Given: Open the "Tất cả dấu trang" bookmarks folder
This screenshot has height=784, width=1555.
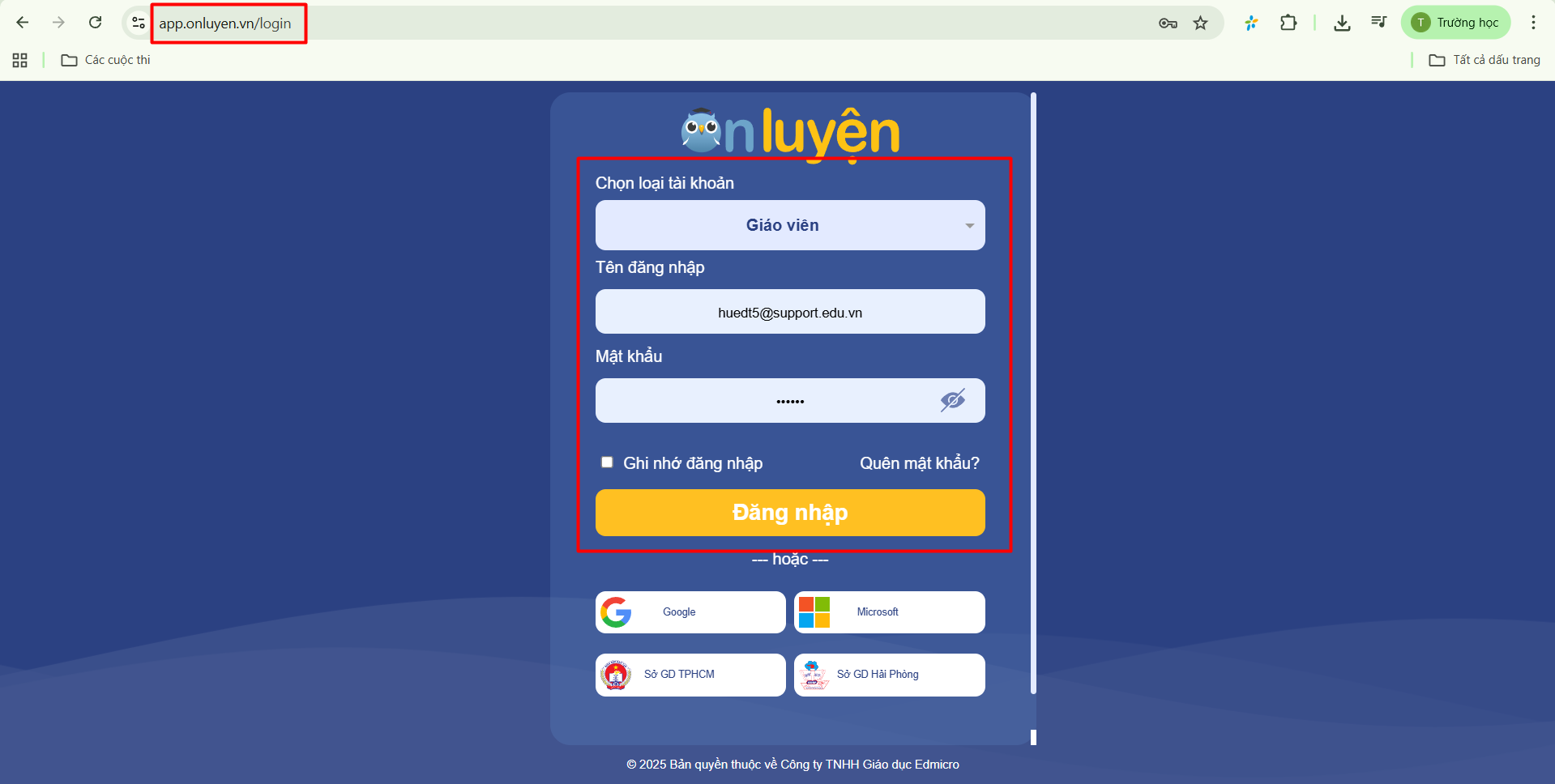Looking at the screenshot, I should coord(1485,60).
